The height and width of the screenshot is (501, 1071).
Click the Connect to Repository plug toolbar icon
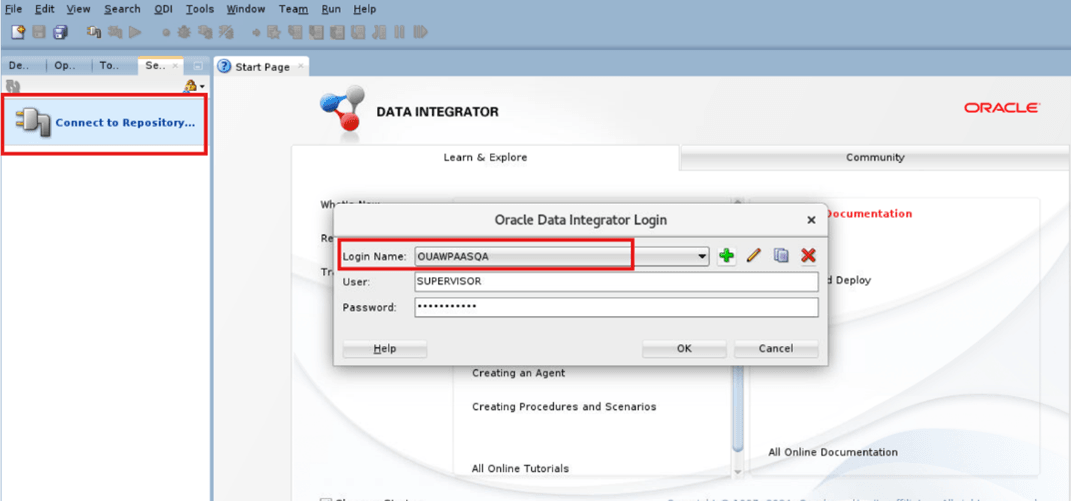tap(94, 31)
